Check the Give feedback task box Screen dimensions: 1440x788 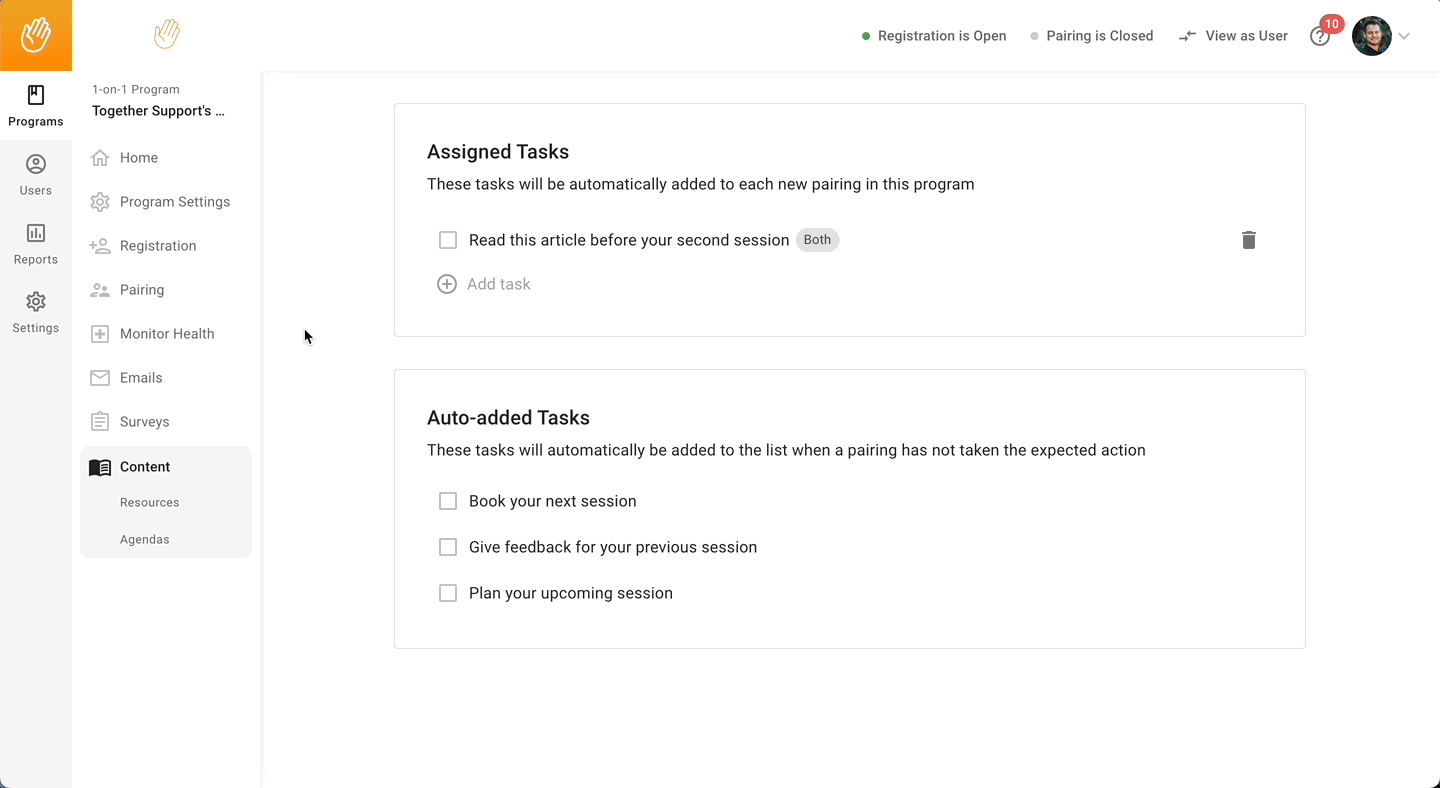click(x=448, y=547)
